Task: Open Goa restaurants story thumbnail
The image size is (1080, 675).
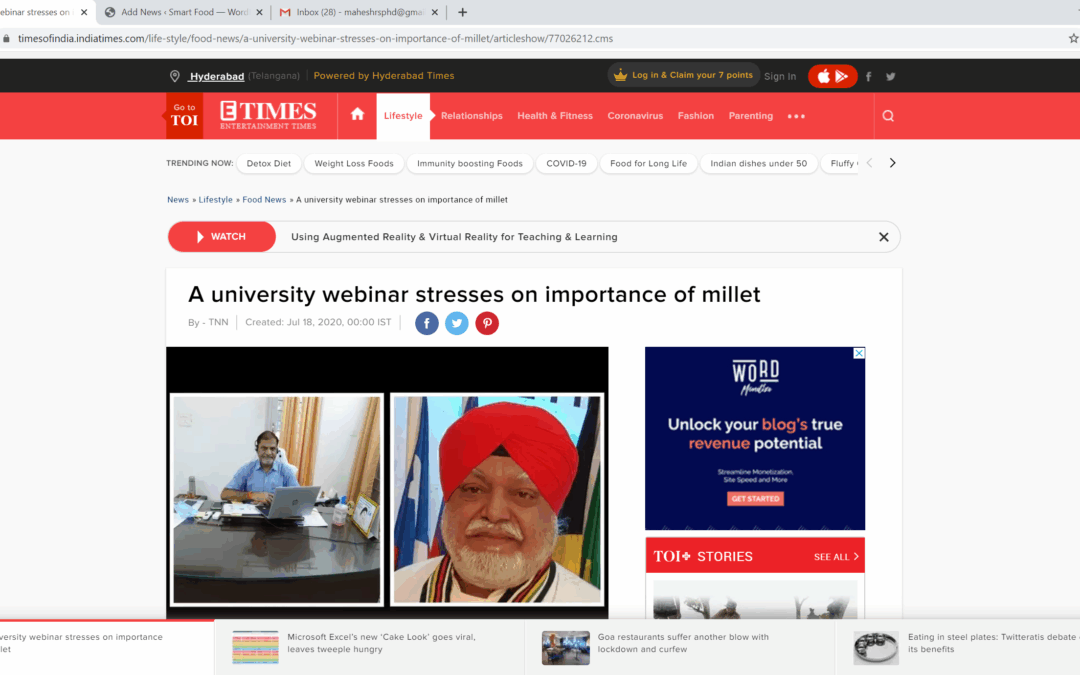Action: click(566, 647)
